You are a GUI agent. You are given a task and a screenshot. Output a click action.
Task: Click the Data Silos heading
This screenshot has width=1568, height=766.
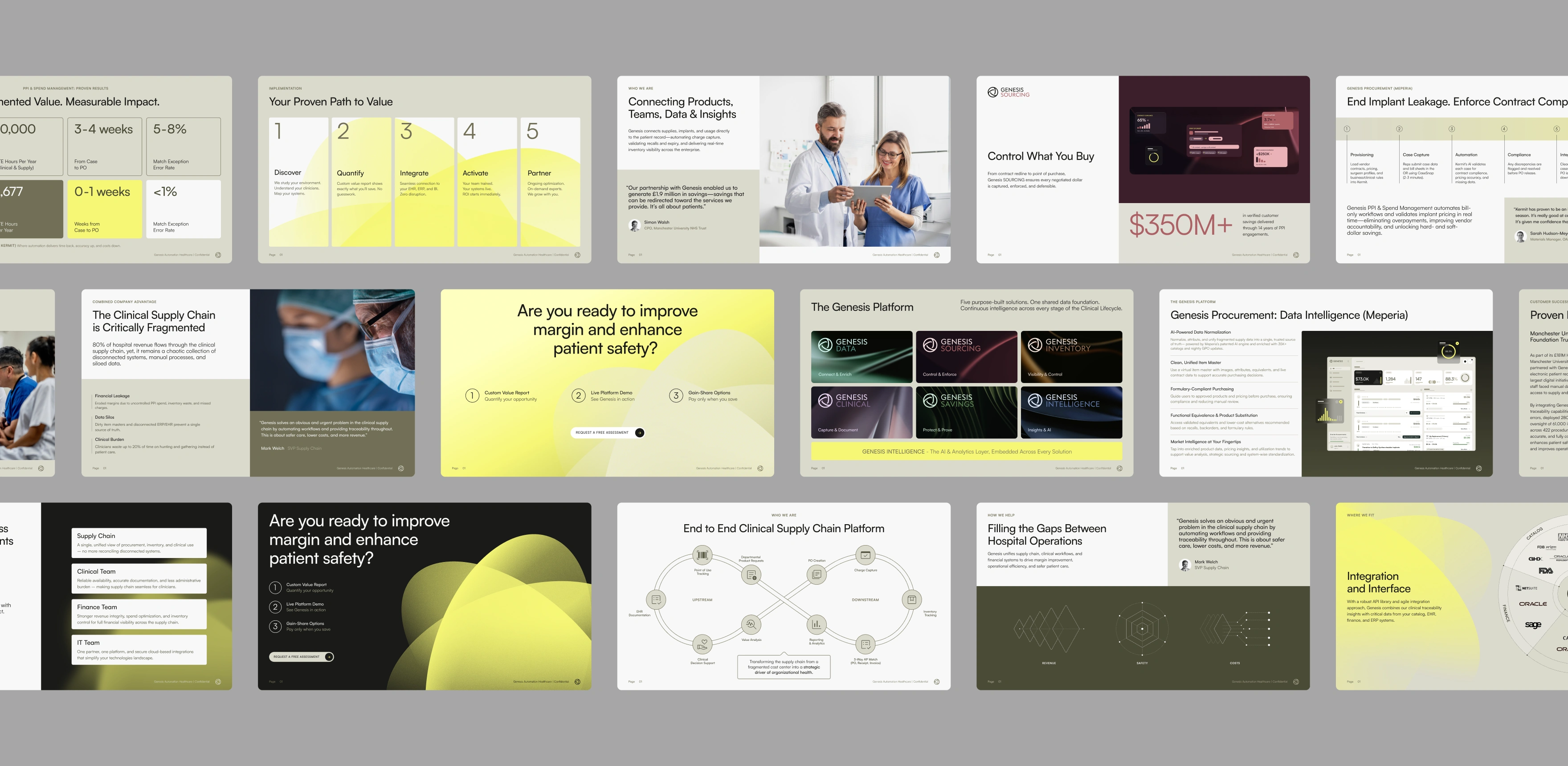pos(105,417)
